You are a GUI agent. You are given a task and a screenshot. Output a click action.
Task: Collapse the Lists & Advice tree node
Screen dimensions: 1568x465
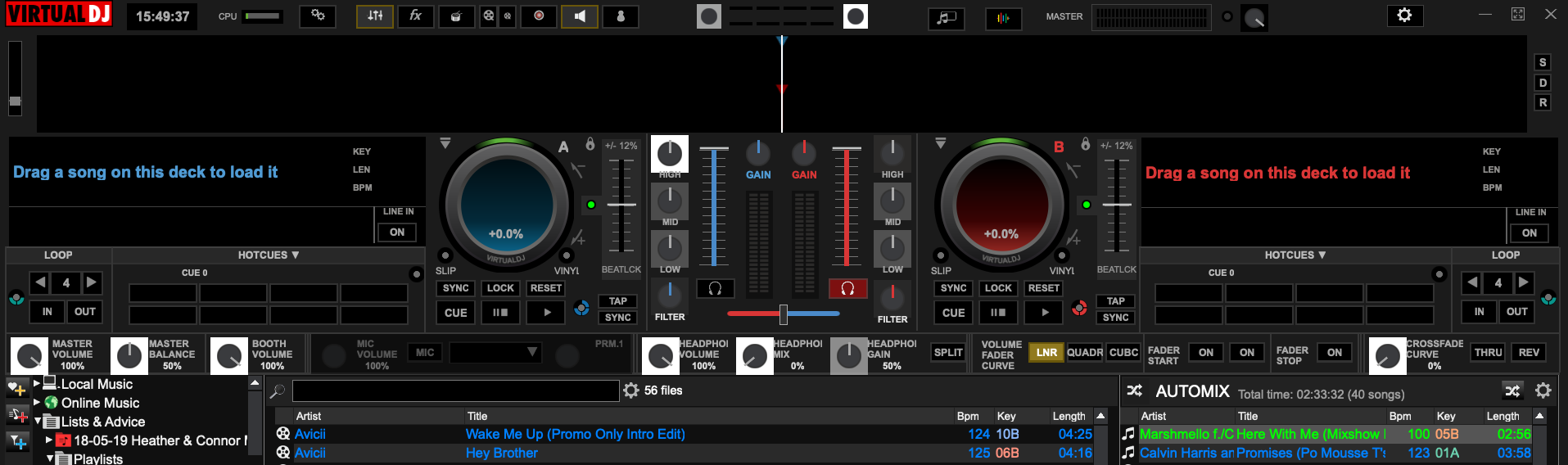[x=37, y=421]
